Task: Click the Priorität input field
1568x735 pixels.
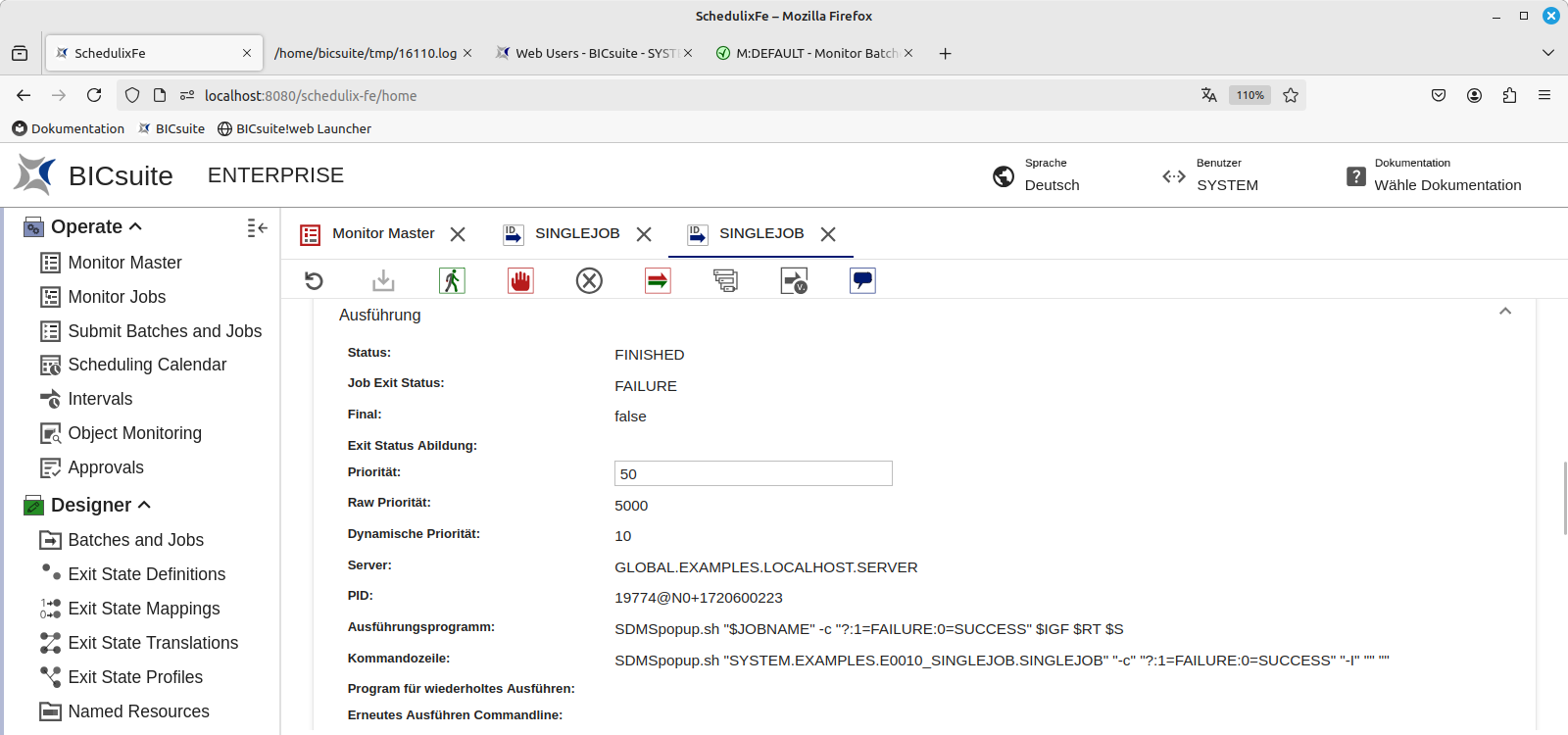Action: (753, 473)
